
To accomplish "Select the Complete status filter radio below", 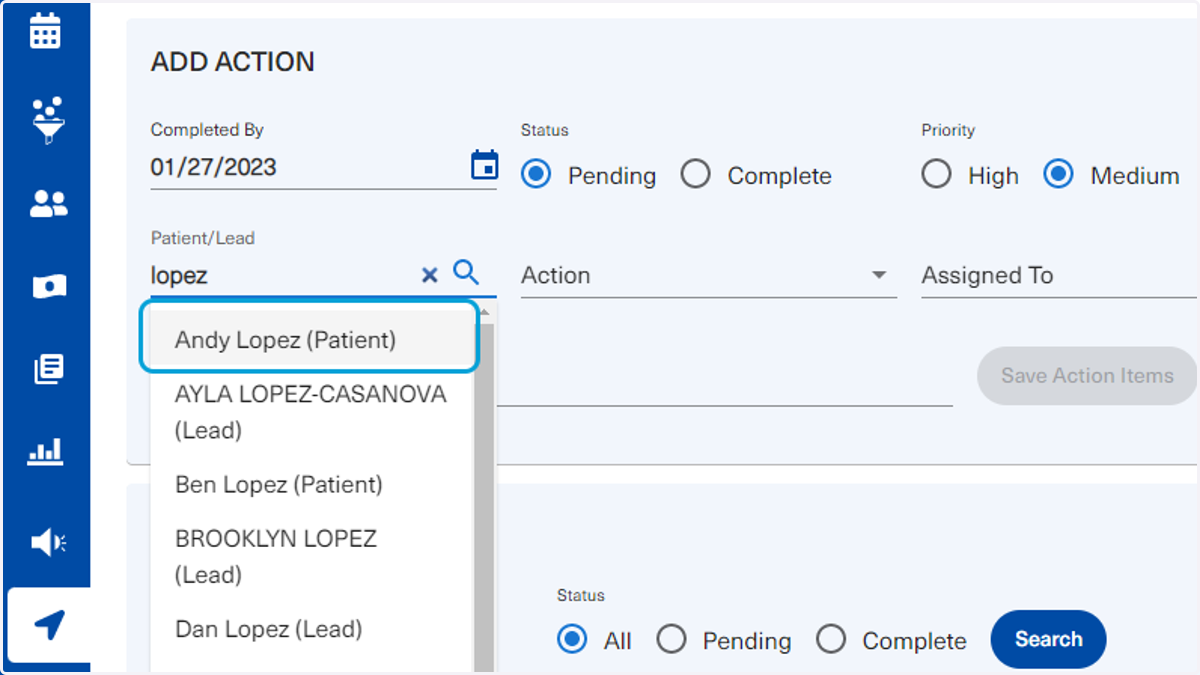I will pyautogui.click(x=831, y=639).
